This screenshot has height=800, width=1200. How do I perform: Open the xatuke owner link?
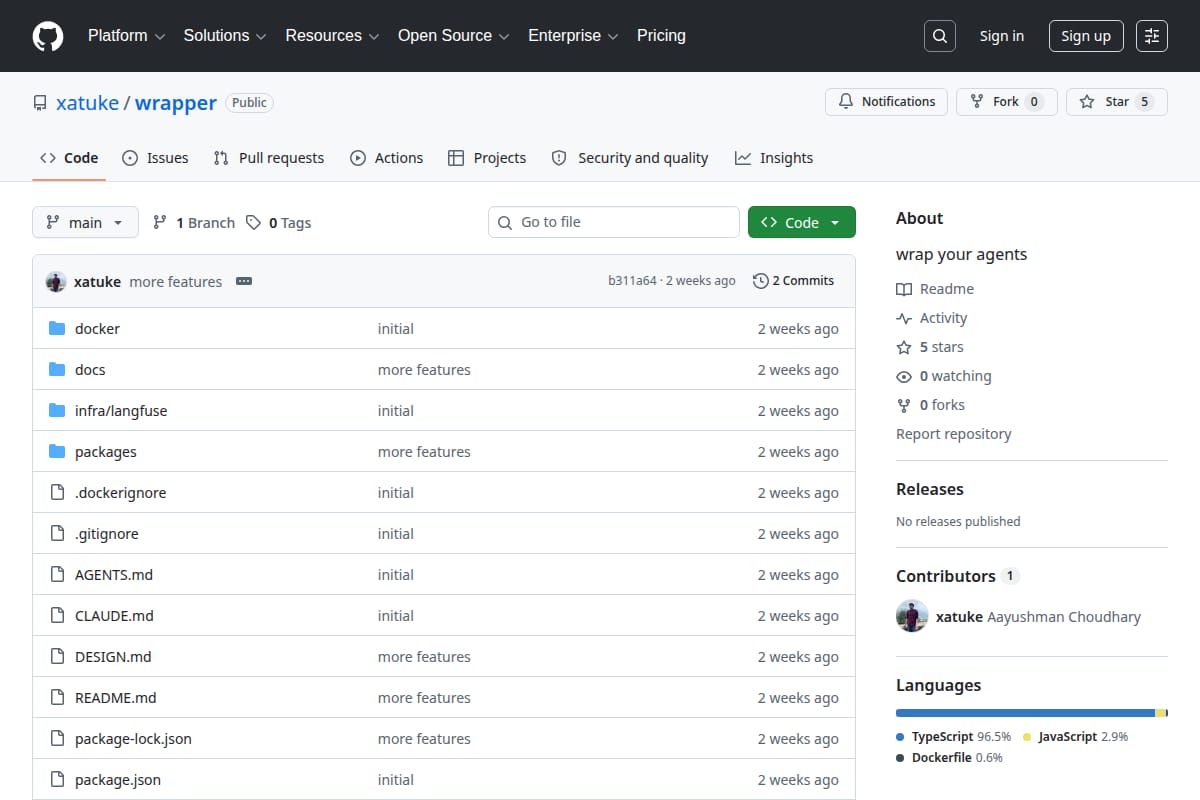[x=87, y=103]
